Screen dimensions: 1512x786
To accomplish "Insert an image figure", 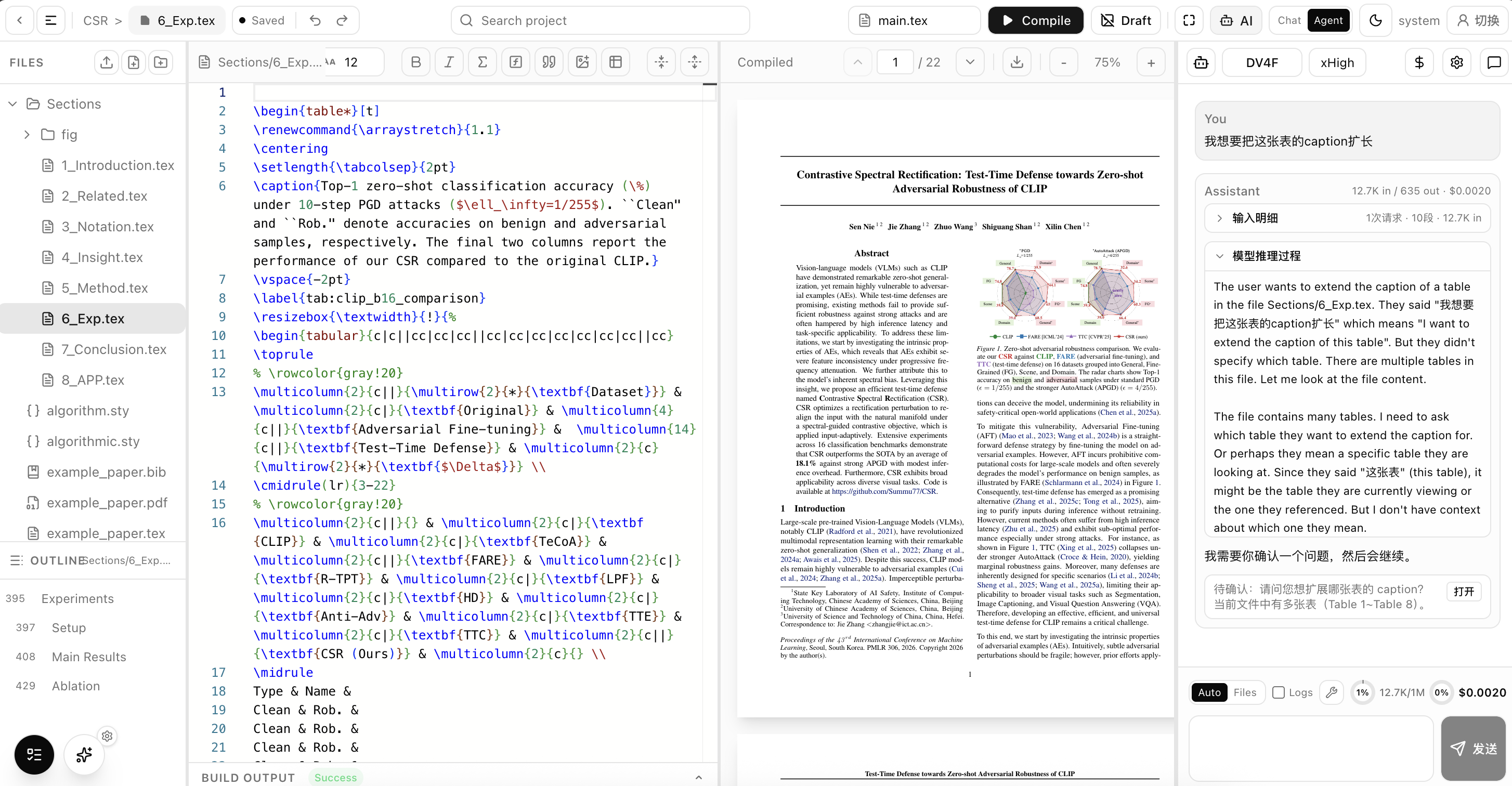I will point(582,62).
